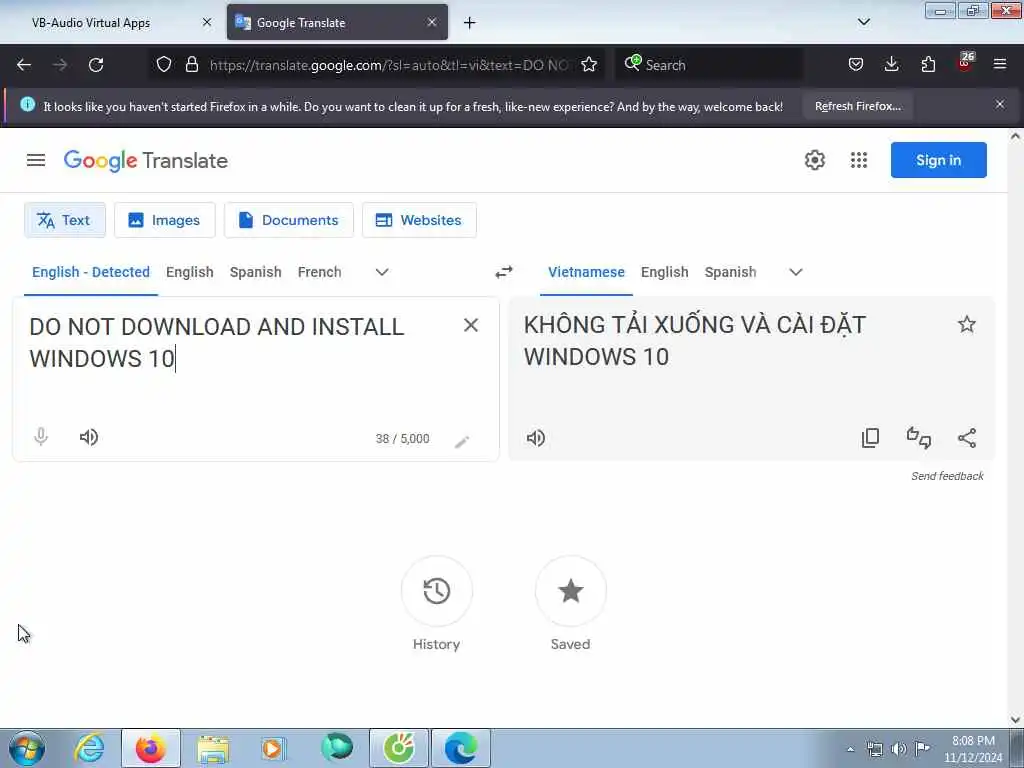
Task: Listen to the Vietnamese translation
Action: coord(536,438)
